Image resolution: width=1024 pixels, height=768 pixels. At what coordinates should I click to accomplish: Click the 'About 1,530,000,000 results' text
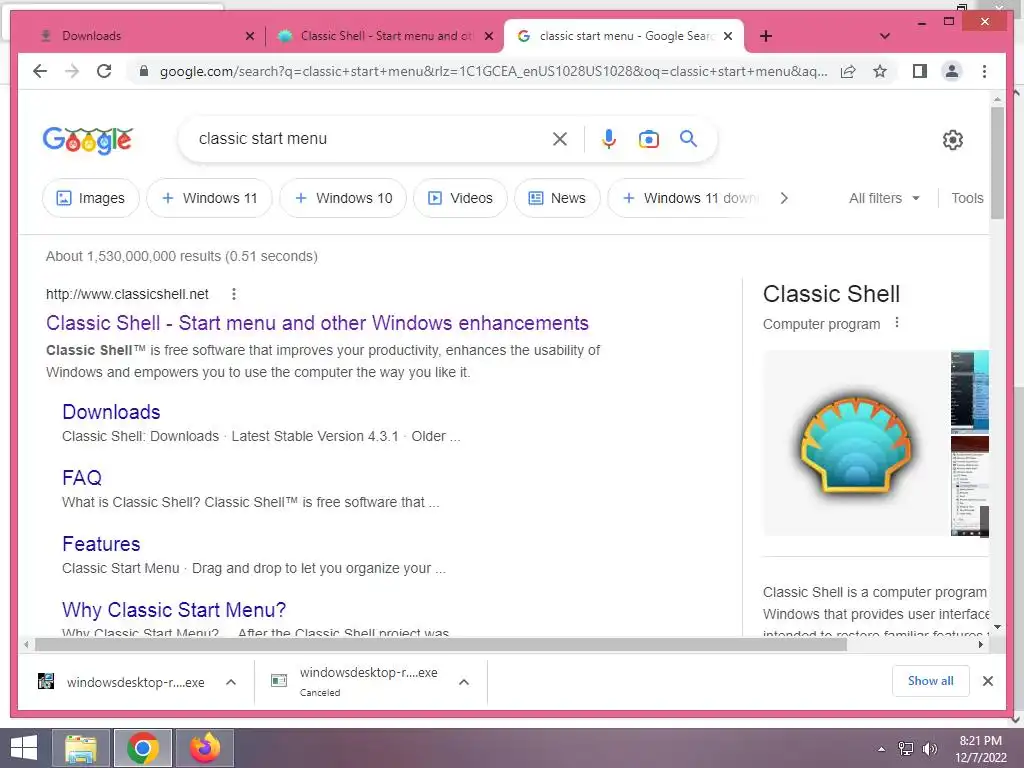[182, 256]
